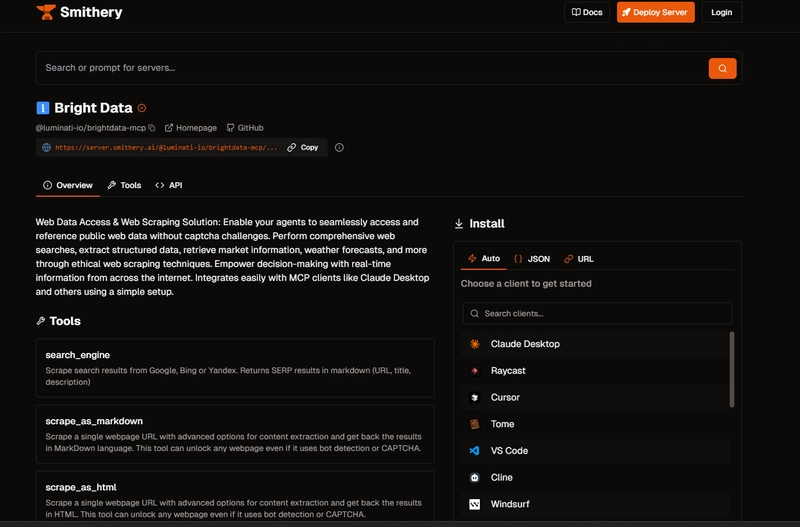Click the clients list scrollbar
The image size is (800, 527).
[x=732, y=369]
